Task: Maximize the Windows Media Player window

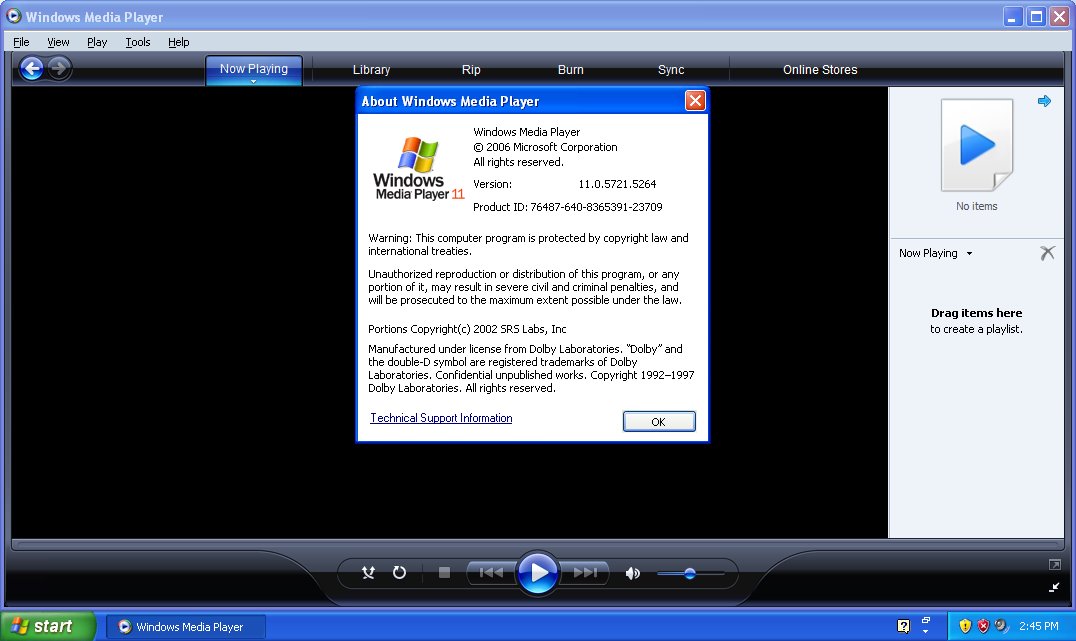Action: (x=1036, y=16)
